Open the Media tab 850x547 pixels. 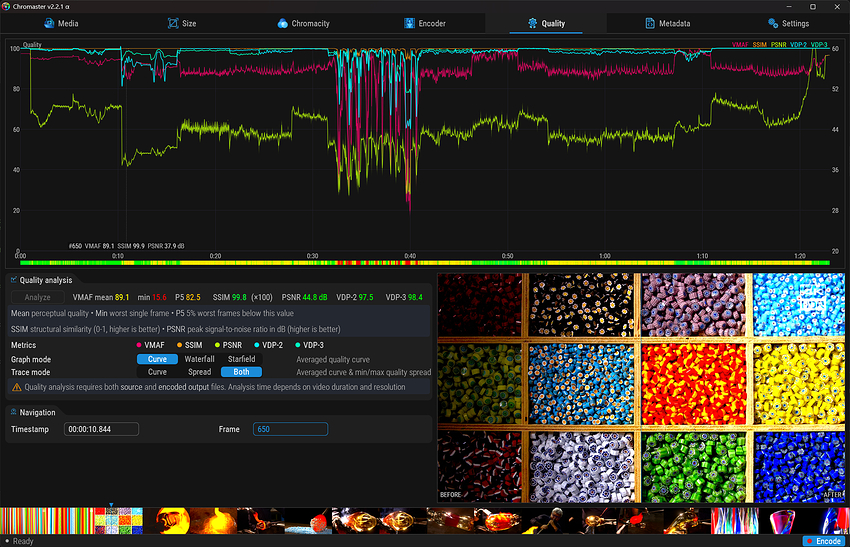[x=61, y=23]
